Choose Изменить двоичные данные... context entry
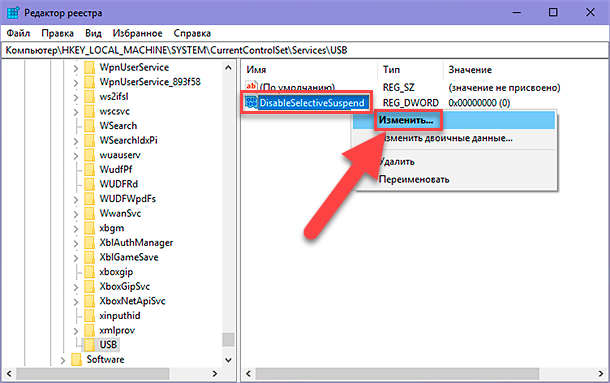 454,138
